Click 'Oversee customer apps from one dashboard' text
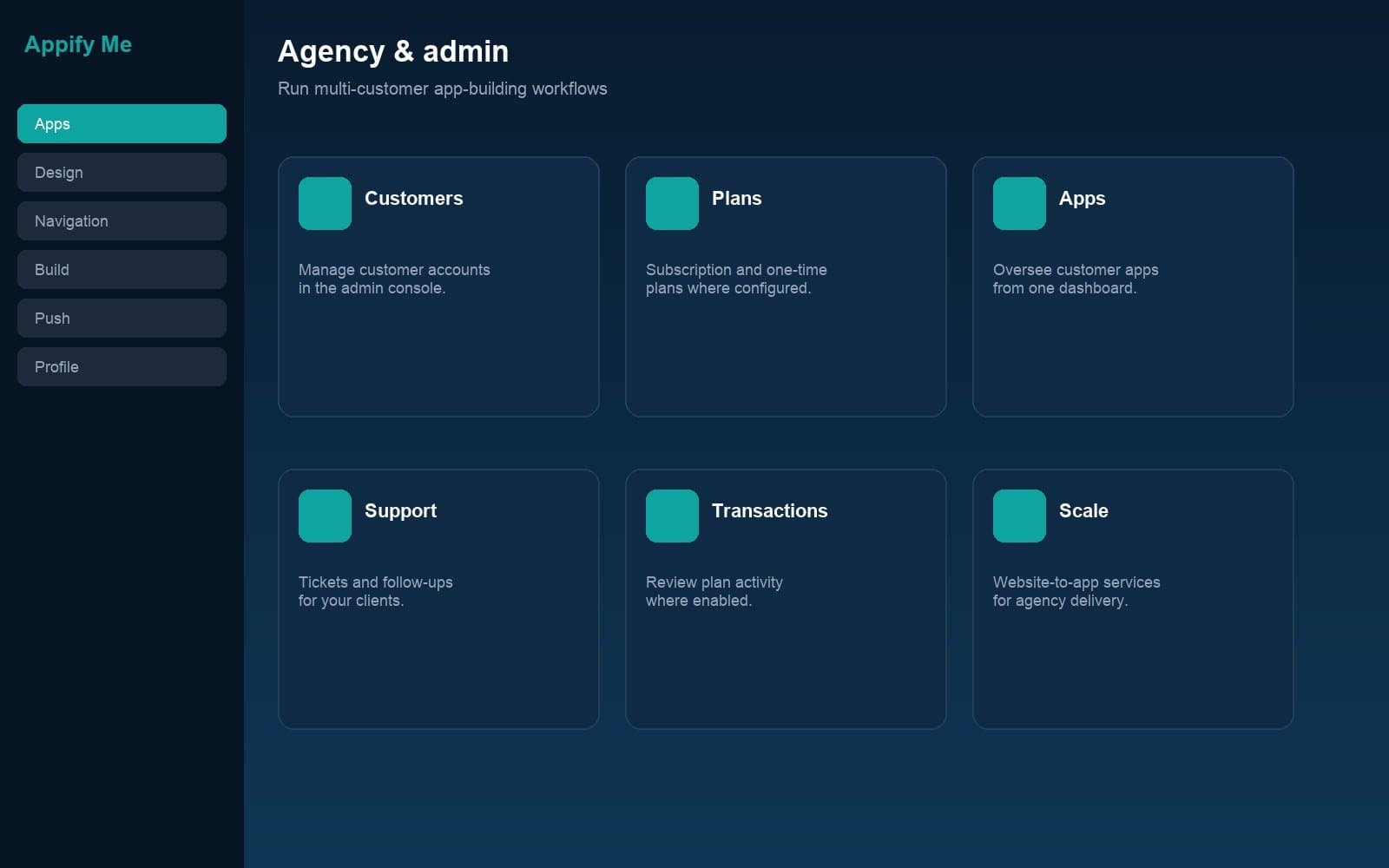Viewport: 1389px width, 868px height. click(1076, 279)
